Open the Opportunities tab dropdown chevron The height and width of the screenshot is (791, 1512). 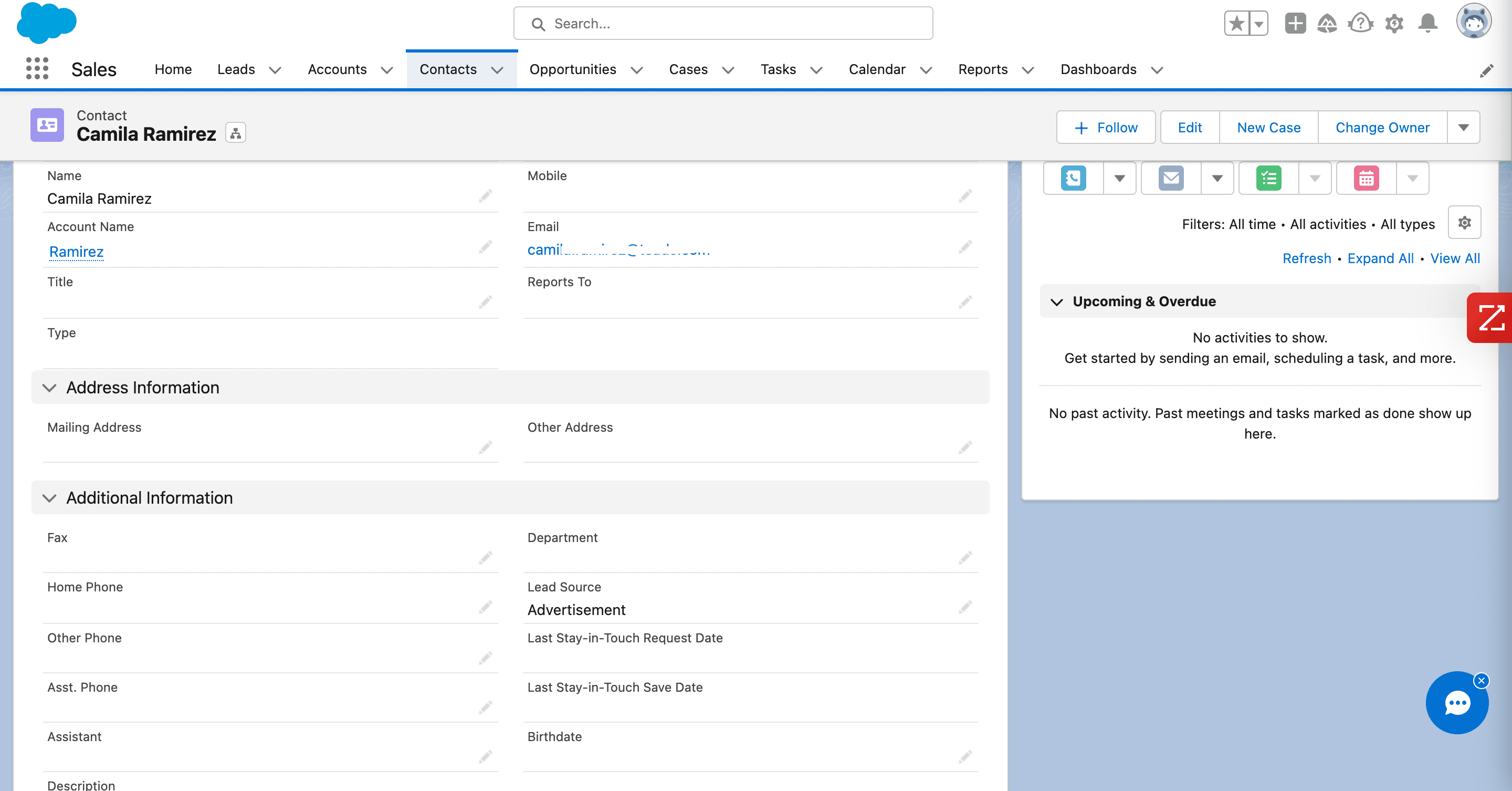(x=637, y=70)
